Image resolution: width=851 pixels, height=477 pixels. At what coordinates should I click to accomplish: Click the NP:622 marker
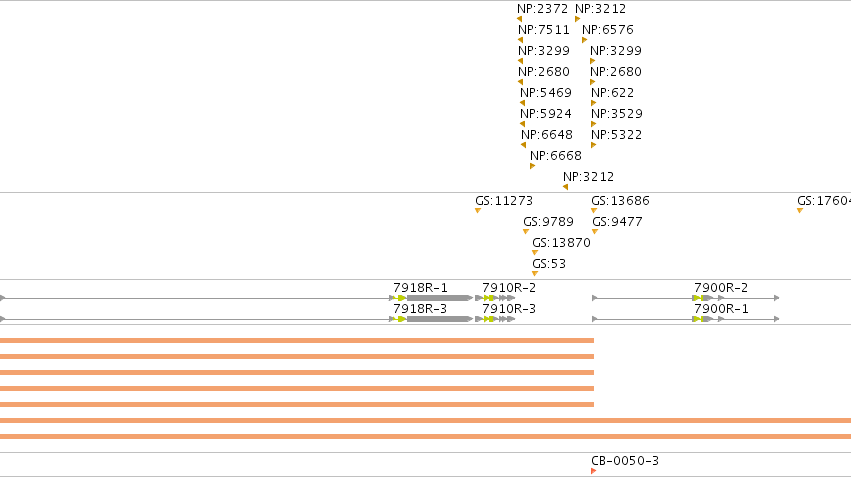(x=594, y=103)
